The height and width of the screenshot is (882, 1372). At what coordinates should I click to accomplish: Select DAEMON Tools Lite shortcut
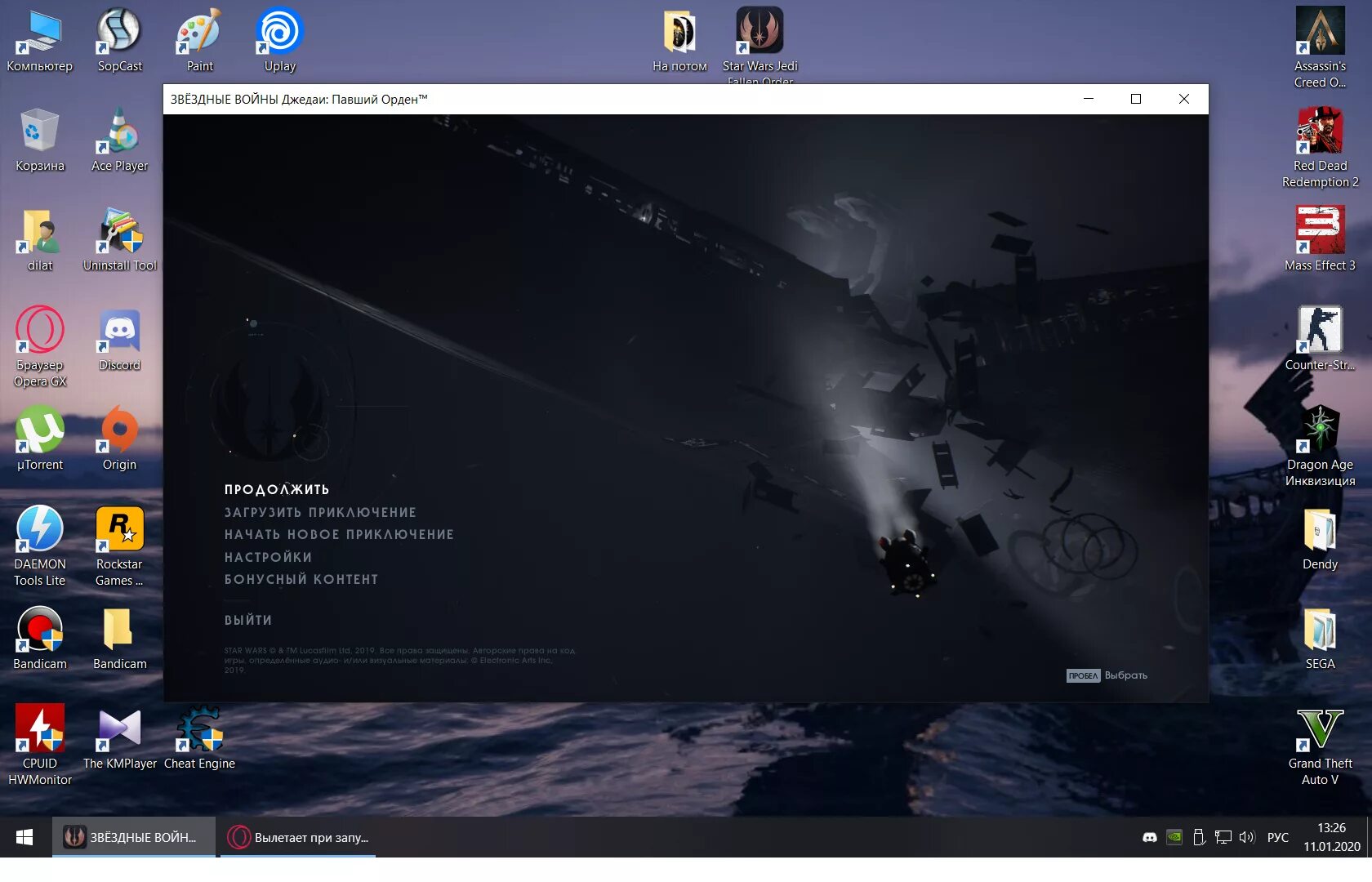[x=39, y=546]
